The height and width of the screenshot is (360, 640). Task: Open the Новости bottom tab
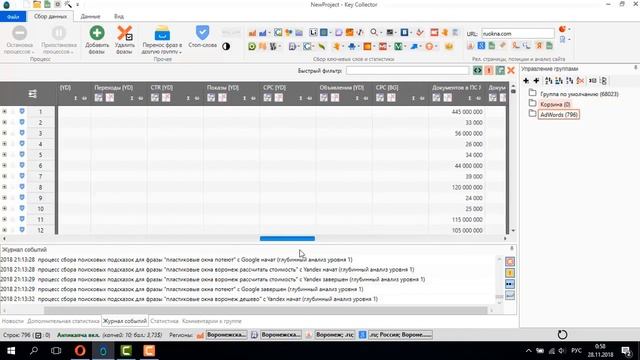tap(13, 321)
